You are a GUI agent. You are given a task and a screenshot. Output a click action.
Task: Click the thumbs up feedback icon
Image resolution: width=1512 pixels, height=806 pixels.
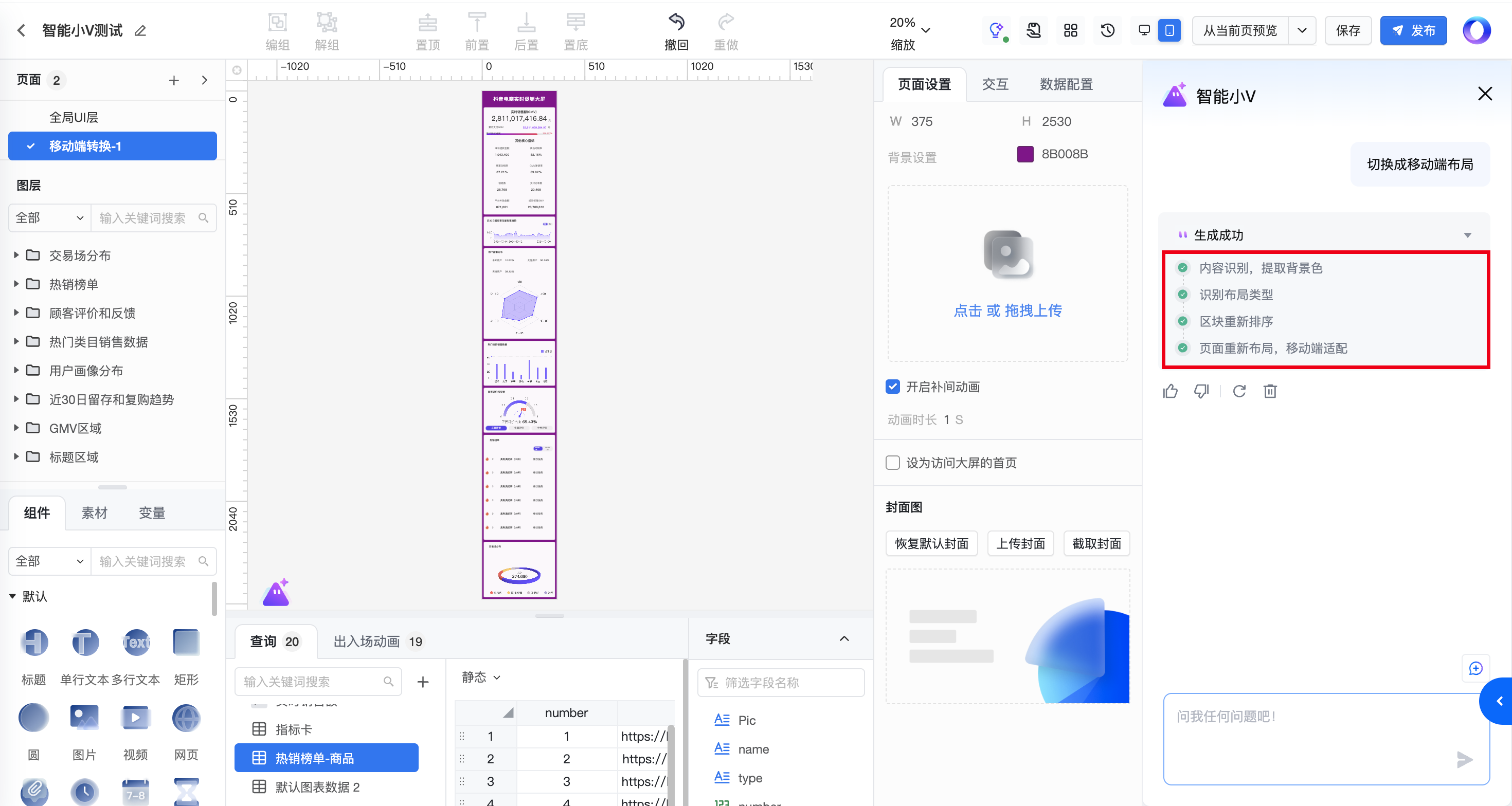tap(1170, 391)
